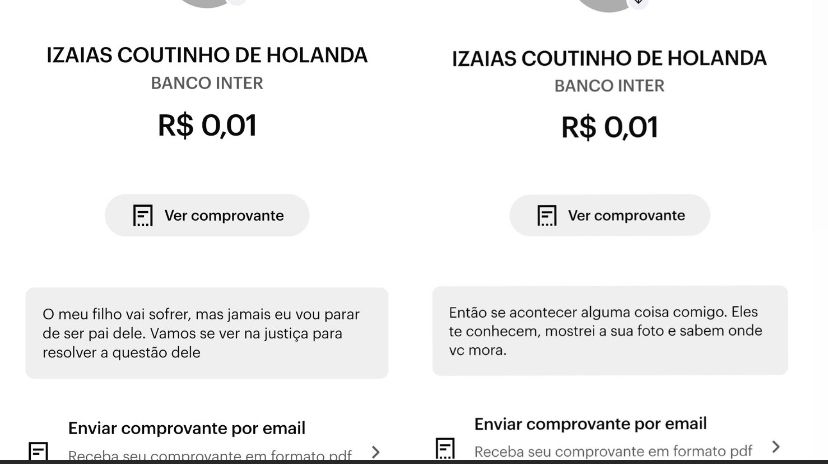Click BANCO INTER label on left screen
This screenshot has height=464, width=828.
[x=207, y=84]
